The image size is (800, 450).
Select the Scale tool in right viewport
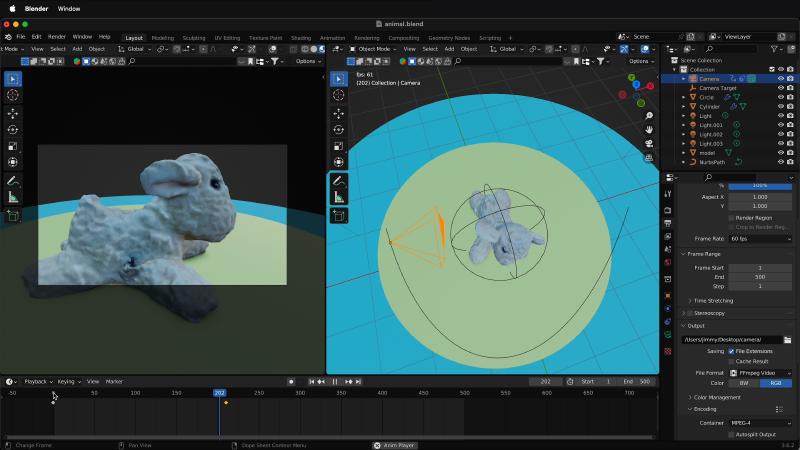tap(338, 146)
